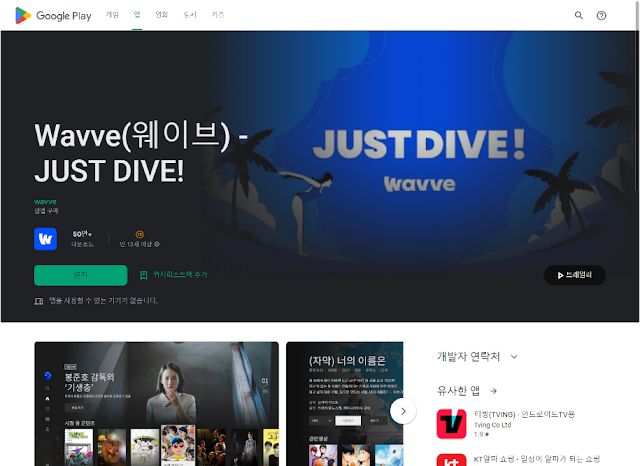Open the 너의 이름은 detail screenshot

point(344,404)
